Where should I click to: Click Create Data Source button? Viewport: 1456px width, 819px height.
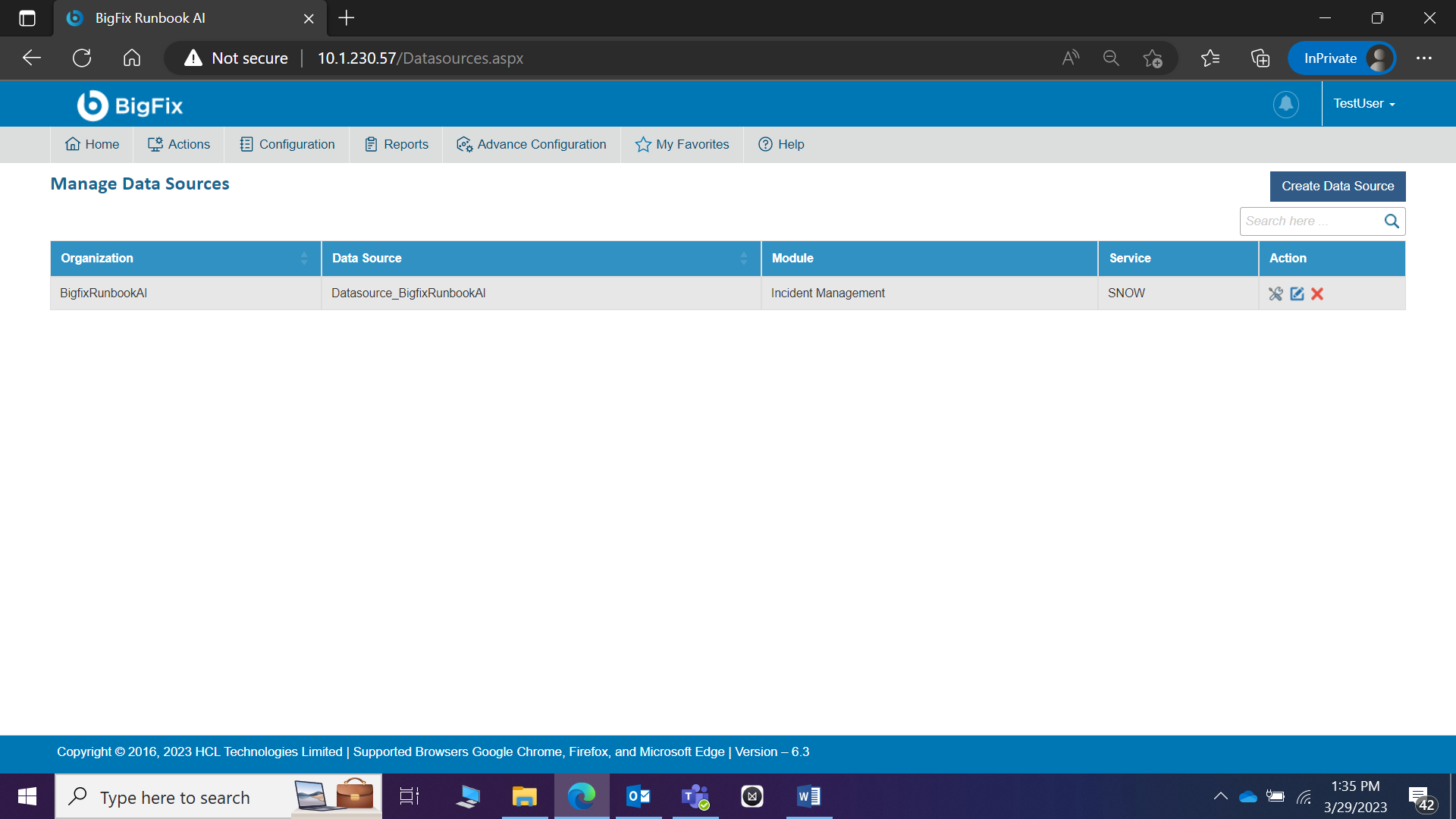coord(1337,187)
